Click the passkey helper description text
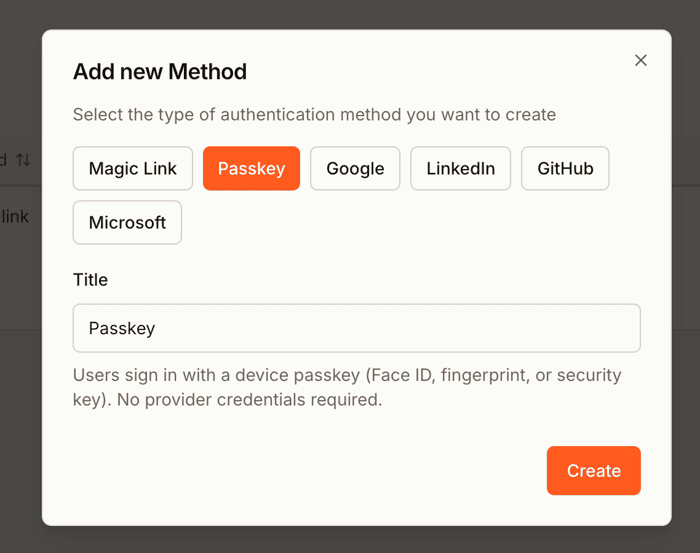Screen dimensions: 700x553 347,387
